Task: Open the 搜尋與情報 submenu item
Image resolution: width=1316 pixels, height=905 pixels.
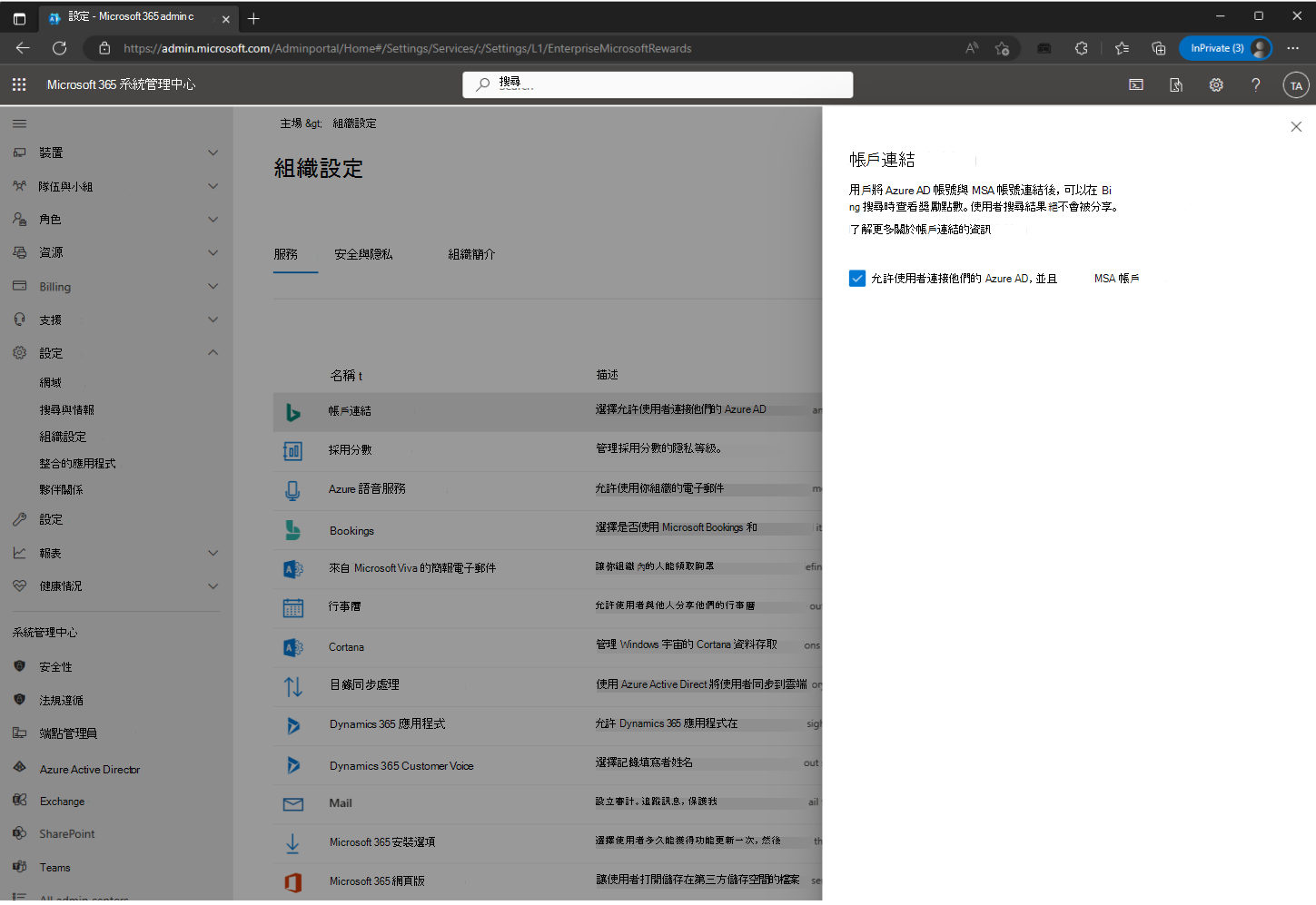Action: click(66, 410)
